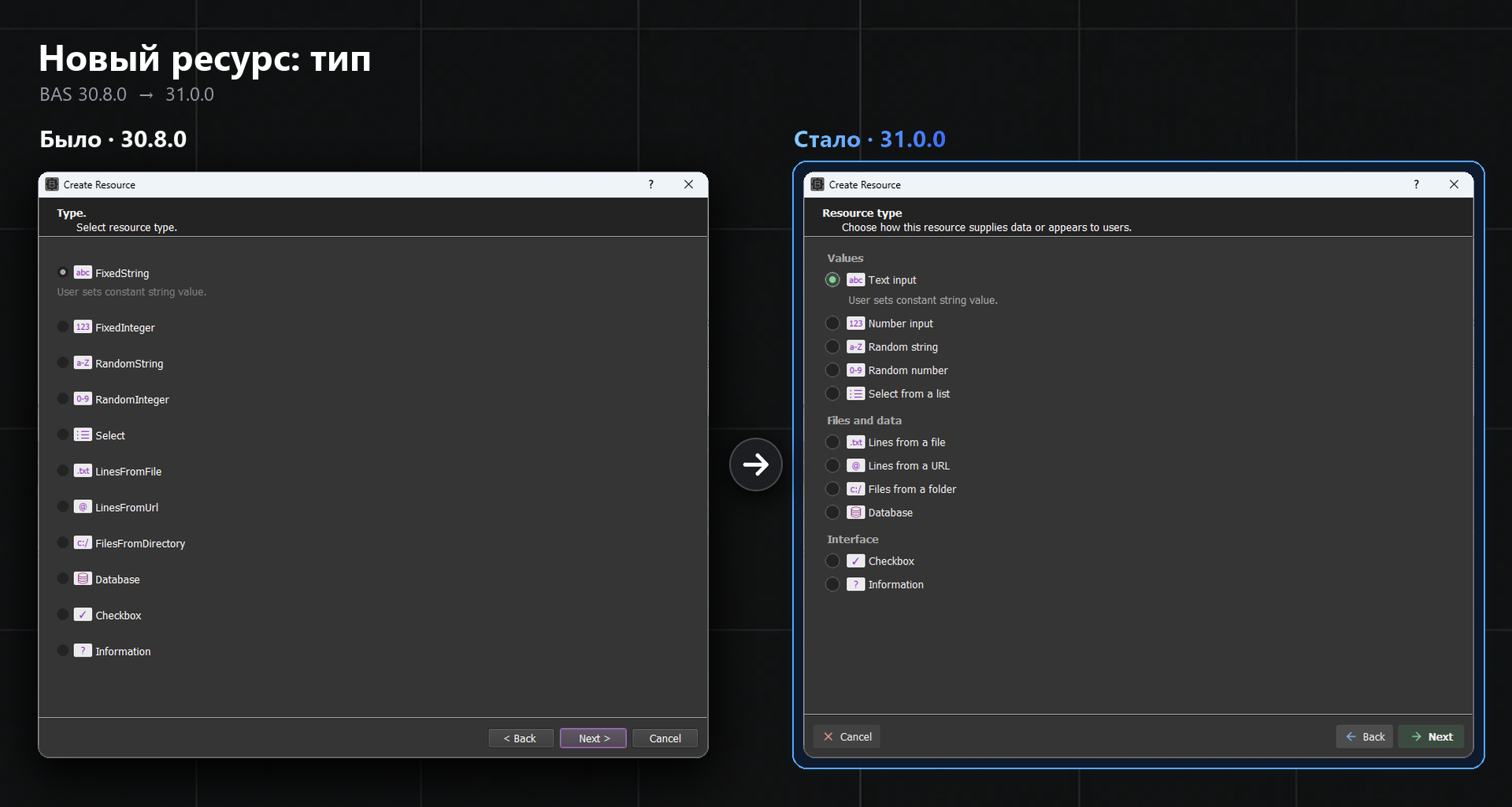Click the Next button with arrow in new dialog

coord(1431,736)
